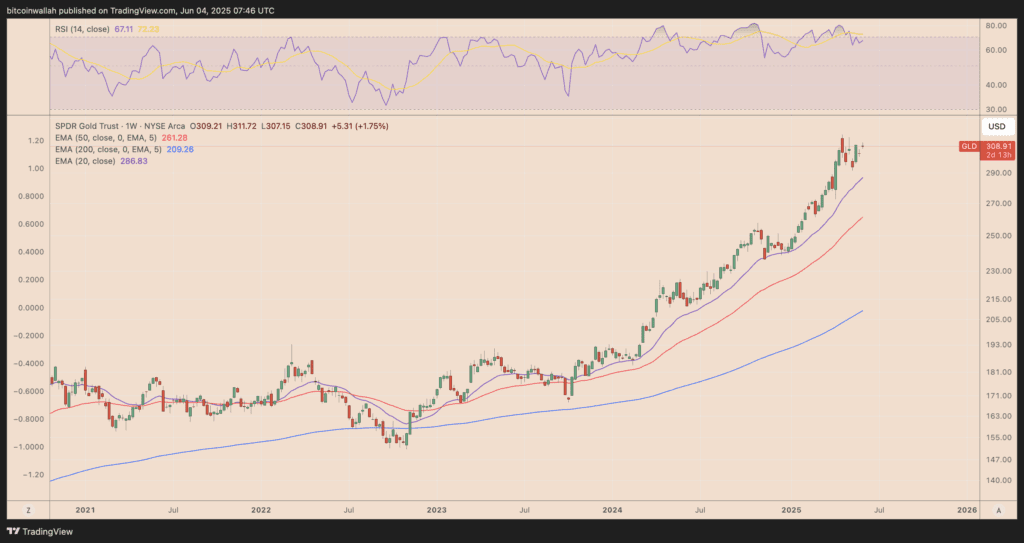
Task: Select the GLD price label tag
Action: click(x=968, y=146)
